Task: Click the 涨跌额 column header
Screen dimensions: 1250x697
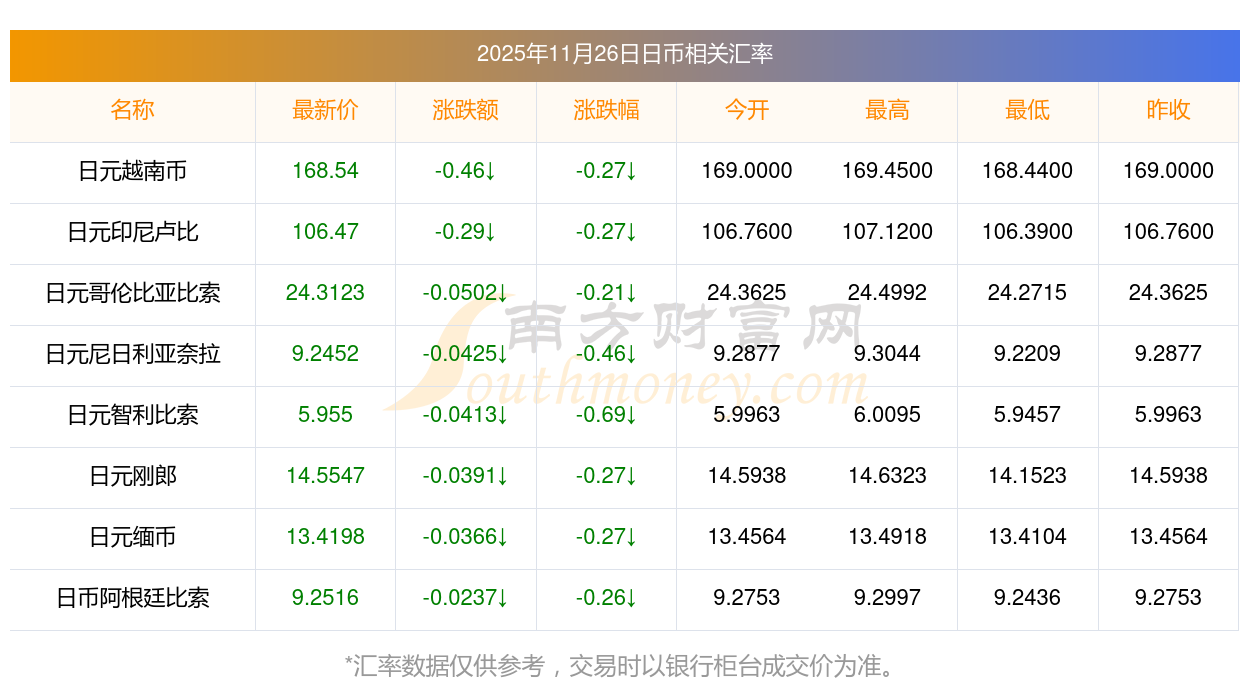Action: pos(466,110)
